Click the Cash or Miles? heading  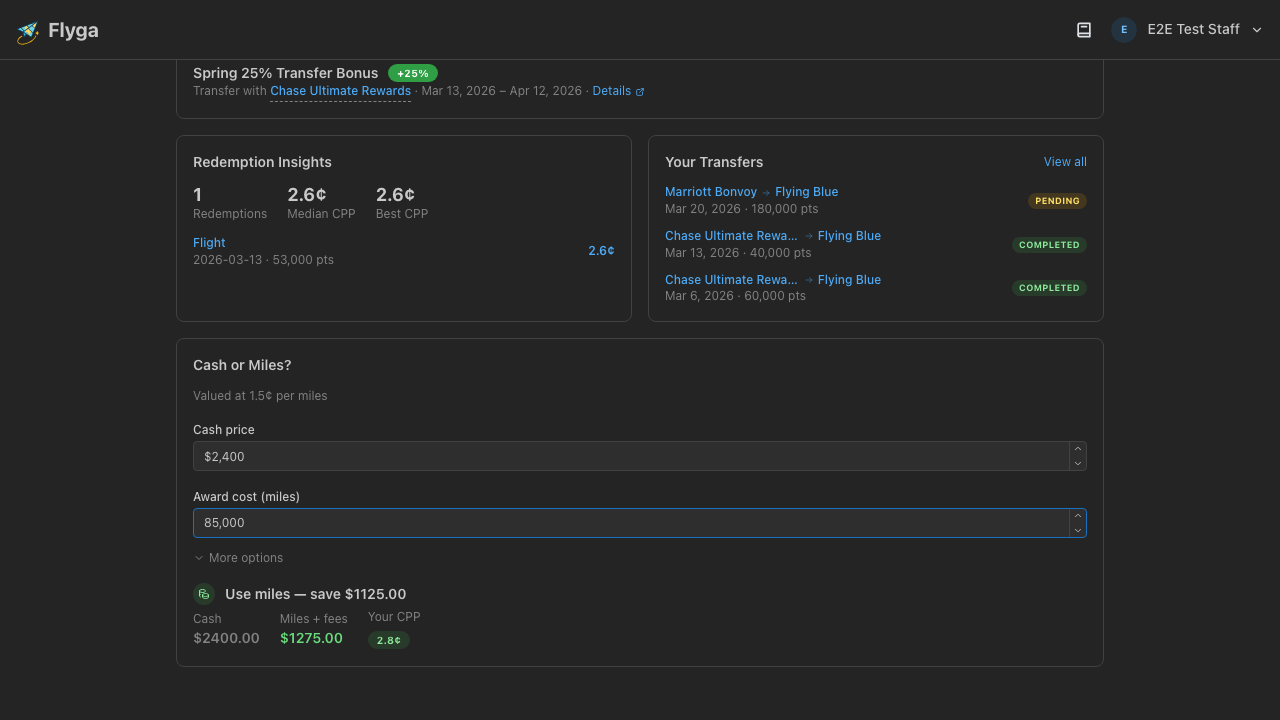[242, 365]
